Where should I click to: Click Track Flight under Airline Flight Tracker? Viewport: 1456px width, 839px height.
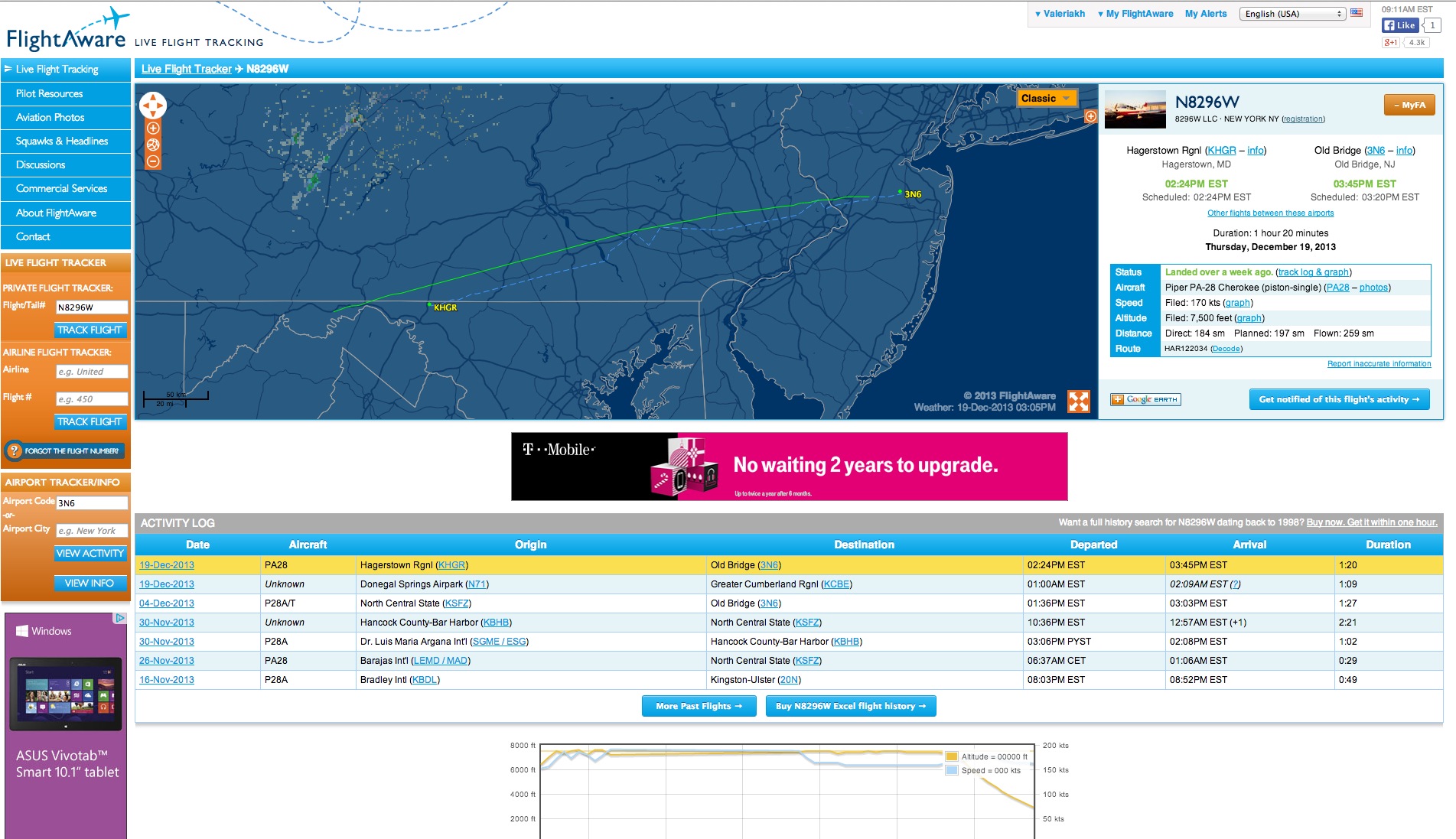pos(90,421)
